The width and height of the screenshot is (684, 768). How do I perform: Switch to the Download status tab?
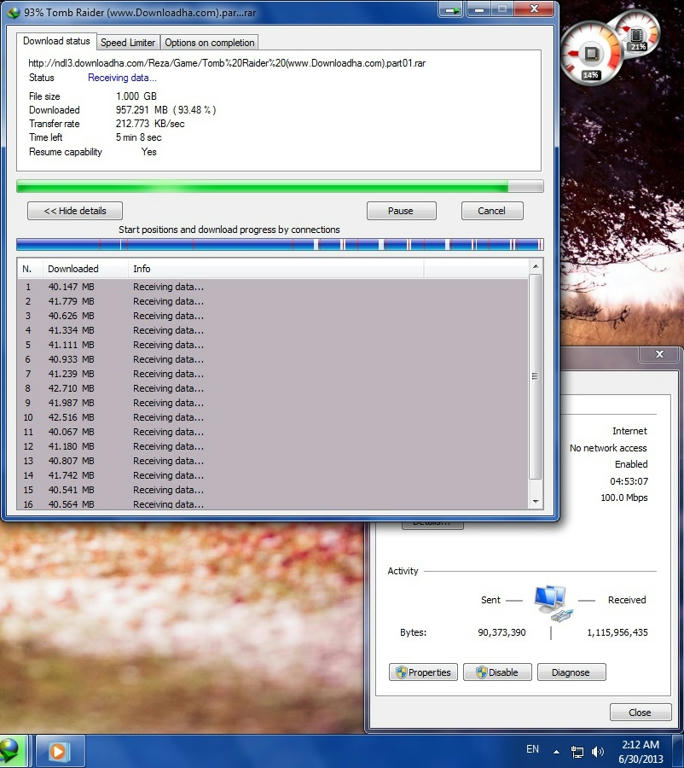[x=56, y=41]
